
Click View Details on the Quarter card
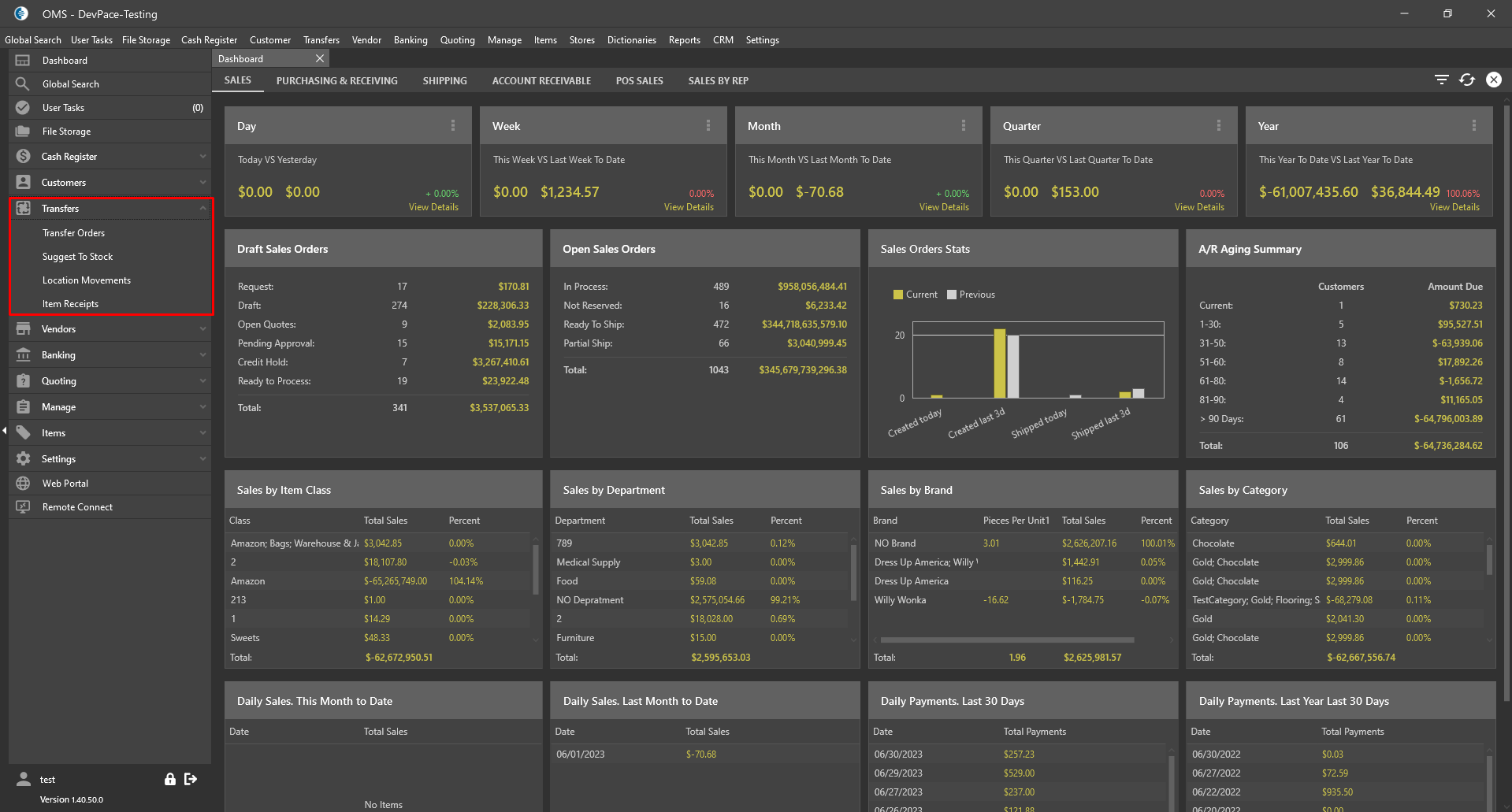(x=1199, y=207)
